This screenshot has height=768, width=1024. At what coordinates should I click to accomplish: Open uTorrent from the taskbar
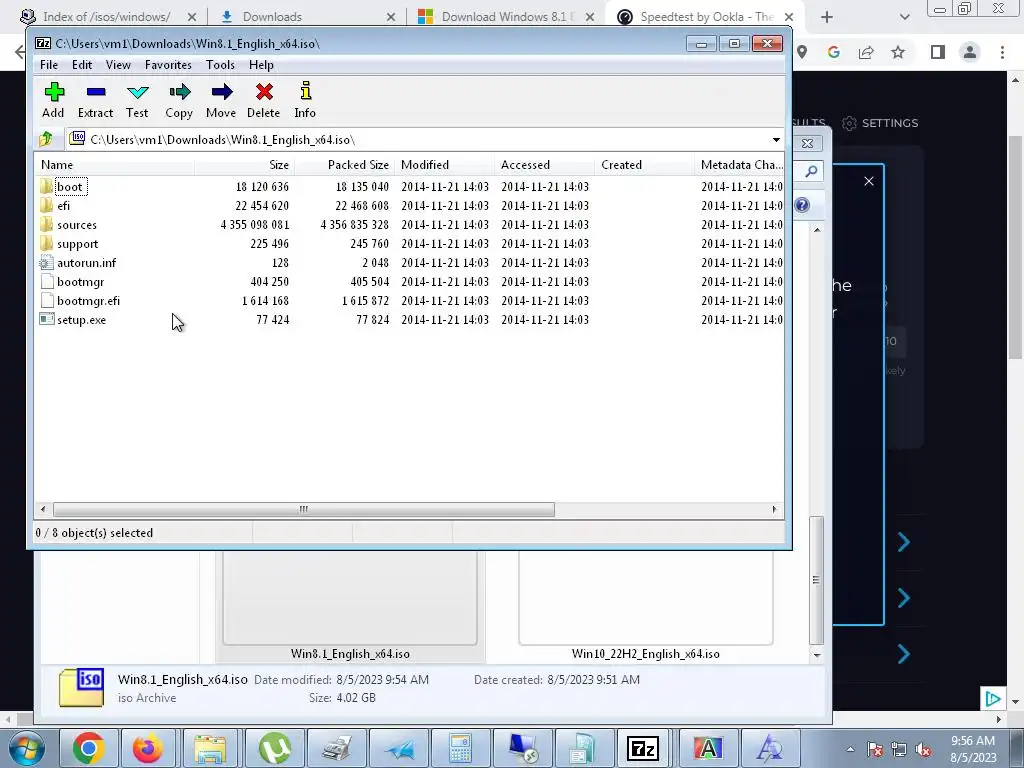click(x=274, y=748)
